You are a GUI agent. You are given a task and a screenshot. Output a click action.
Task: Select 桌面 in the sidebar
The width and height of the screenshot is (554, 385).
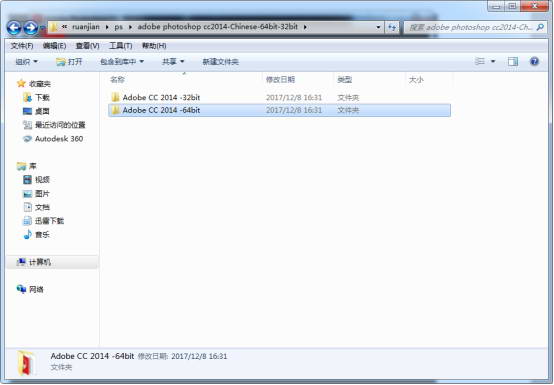[x=42, y=111]
